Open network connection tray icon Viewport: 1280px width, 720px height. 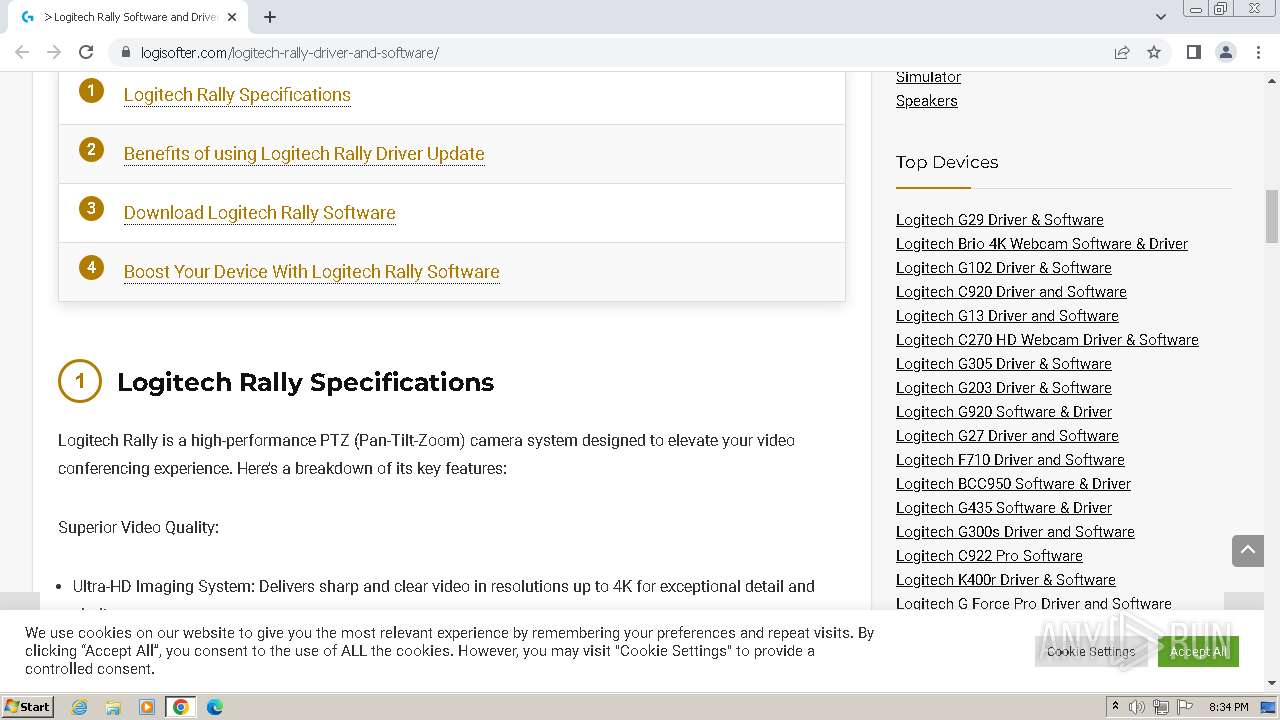coord(1161,707)
